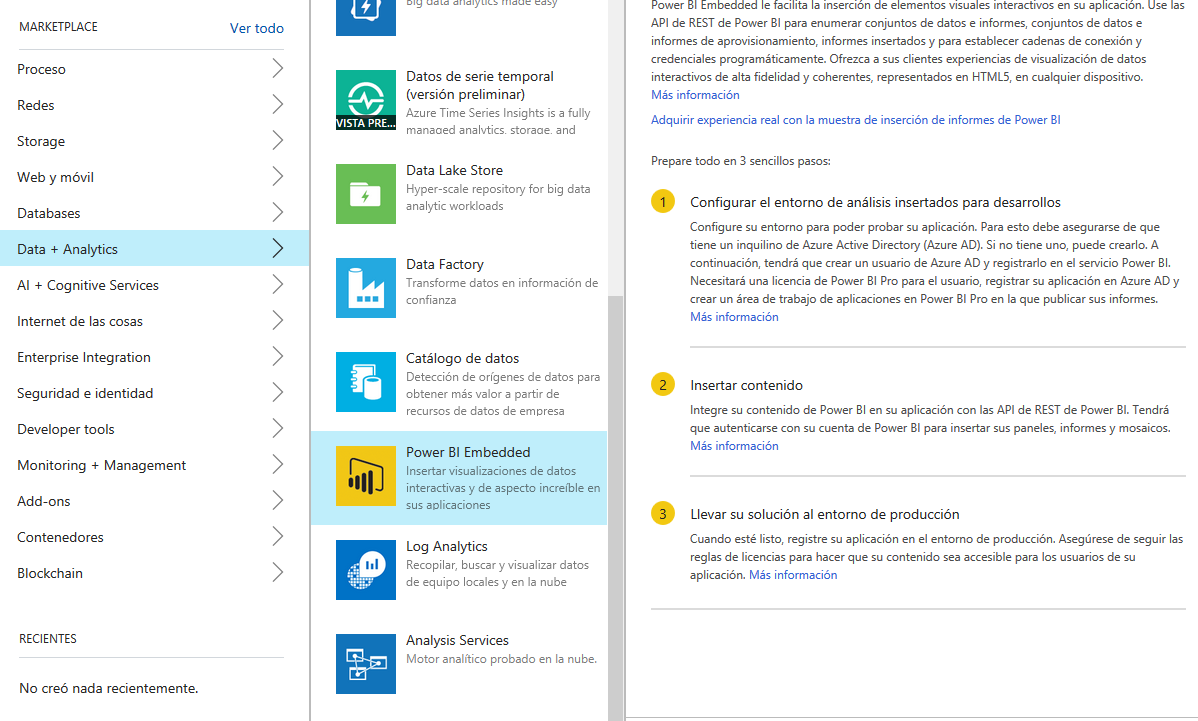Viewport: 1198px width, 721px height.
Task: Expand the Proceso category chevron
Action: click(277, 69)
